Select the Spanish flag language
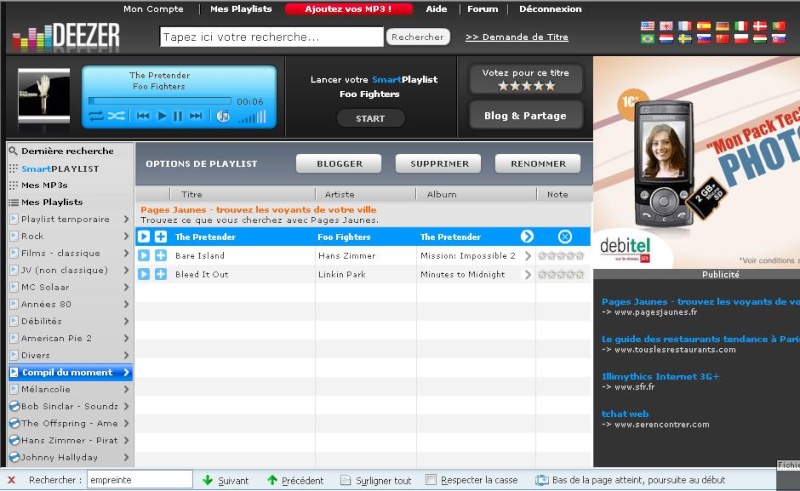The width and height of the screenshot is (800, 491). (x=704, y=26)
